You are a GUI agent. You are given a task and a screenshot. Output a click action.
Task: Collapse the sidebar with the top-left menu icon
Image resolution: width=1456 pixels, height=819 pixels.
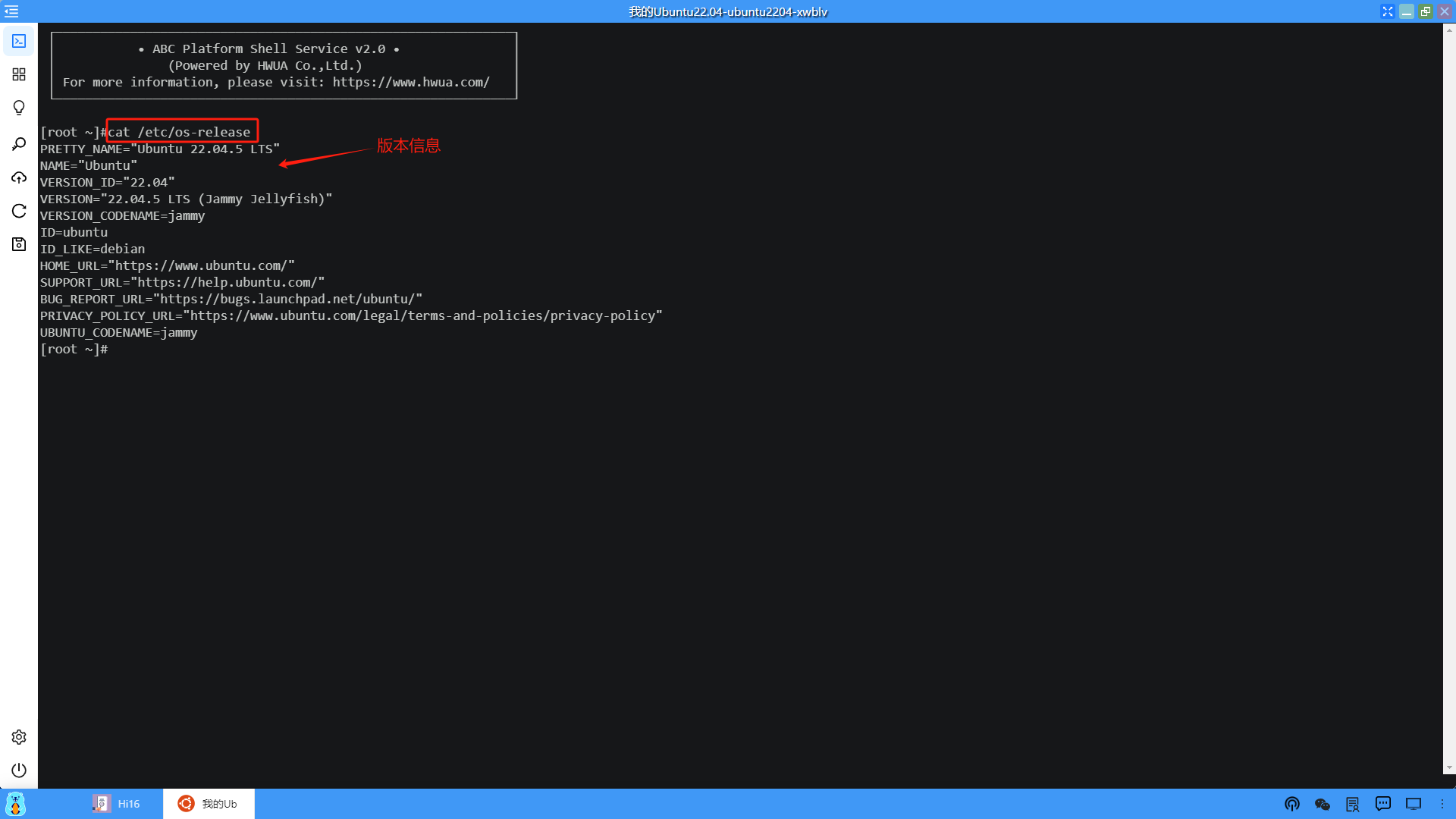tap(11, 11)
